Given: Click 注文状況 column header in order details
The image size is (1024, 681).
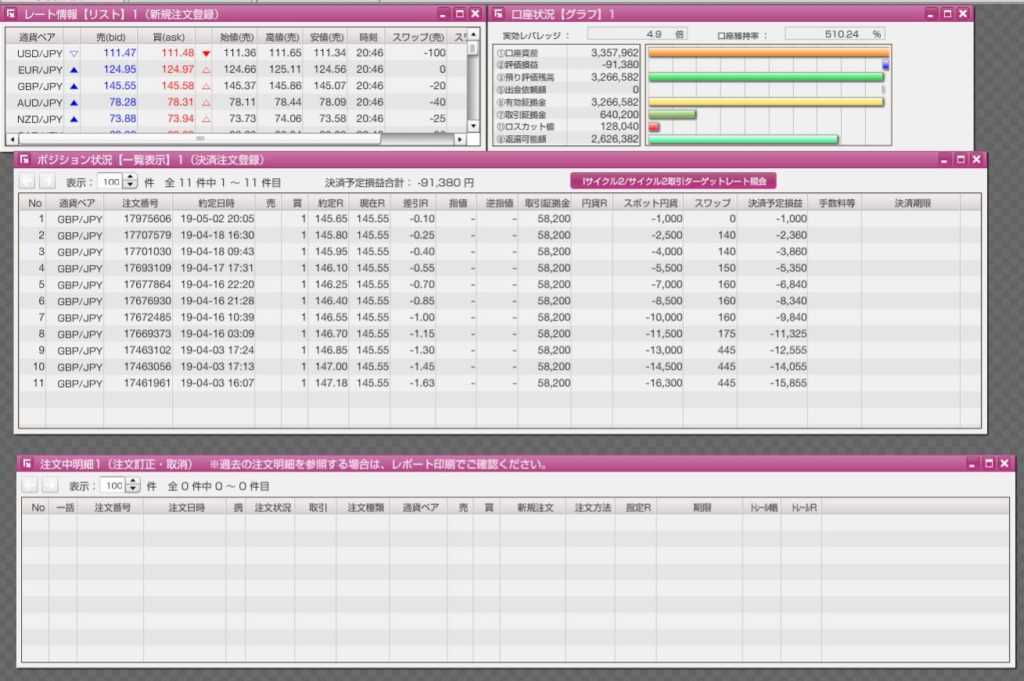Looking at the screenshot, I should (271, 507).
